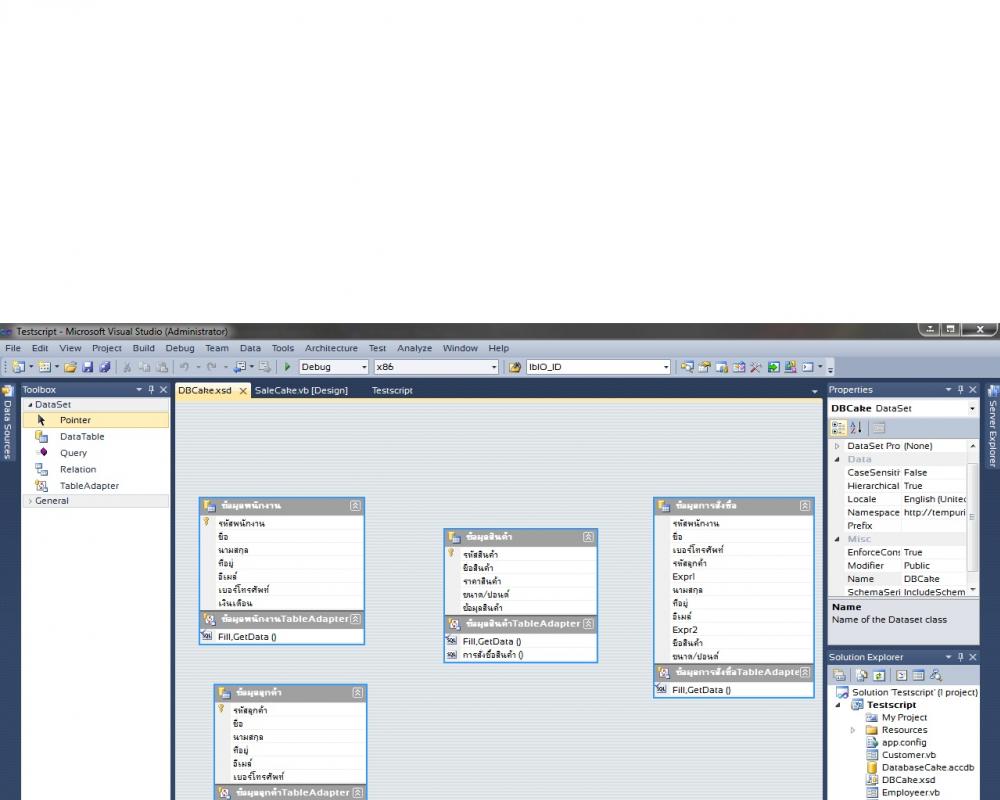The image size is (1000, 800).
Task: Click the Add New Item toolbar icon
Action: [x=44, y=367]
